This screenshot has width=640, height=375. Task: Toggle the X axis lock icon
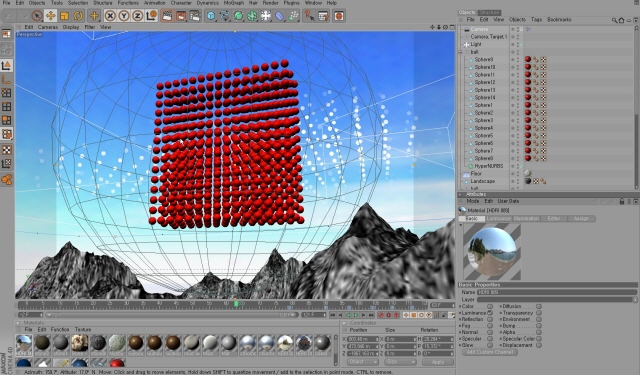point(109,16)
